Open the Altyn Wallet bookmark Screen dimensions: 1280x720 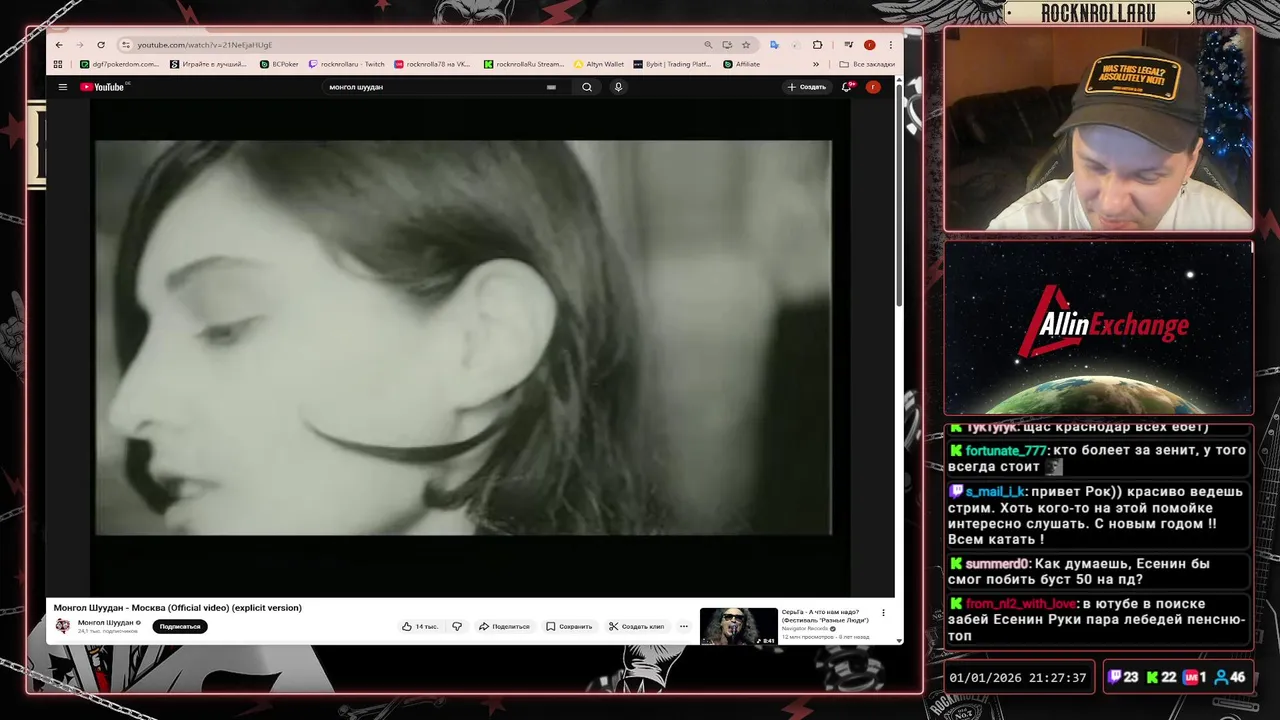click(598, 64)
